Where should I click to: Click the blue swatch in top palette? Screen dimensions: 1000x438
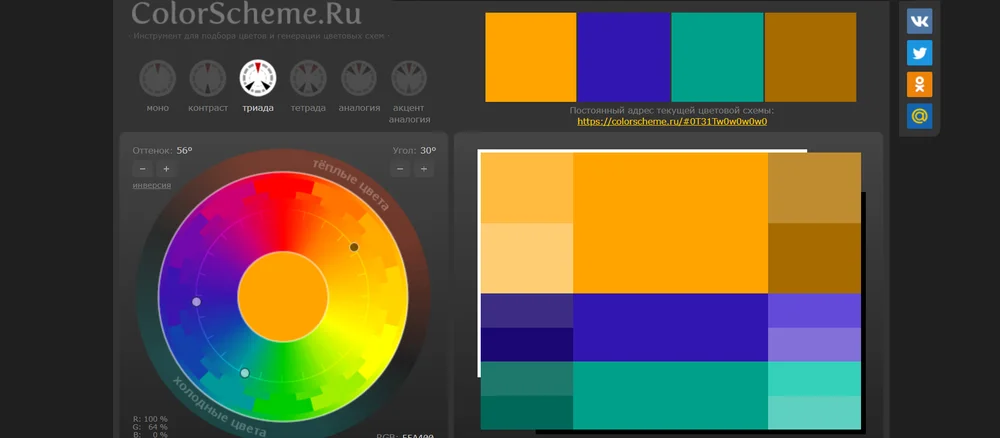(x=624, y=57)
